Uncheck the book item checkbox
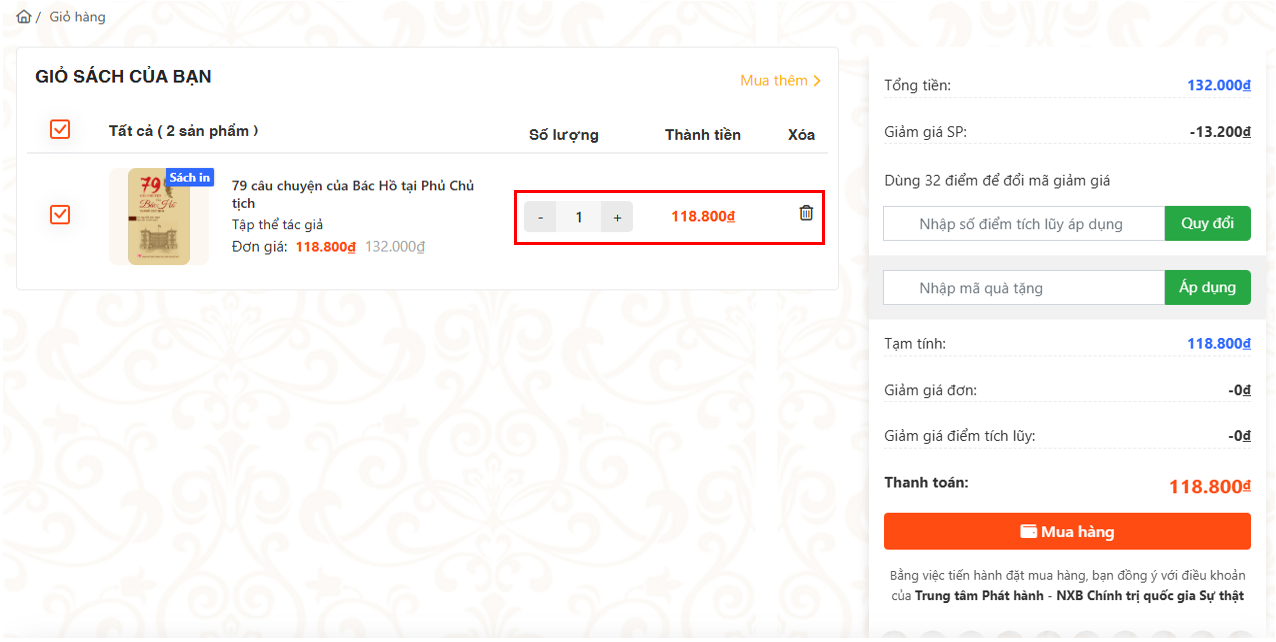 (x=60, y=214)
